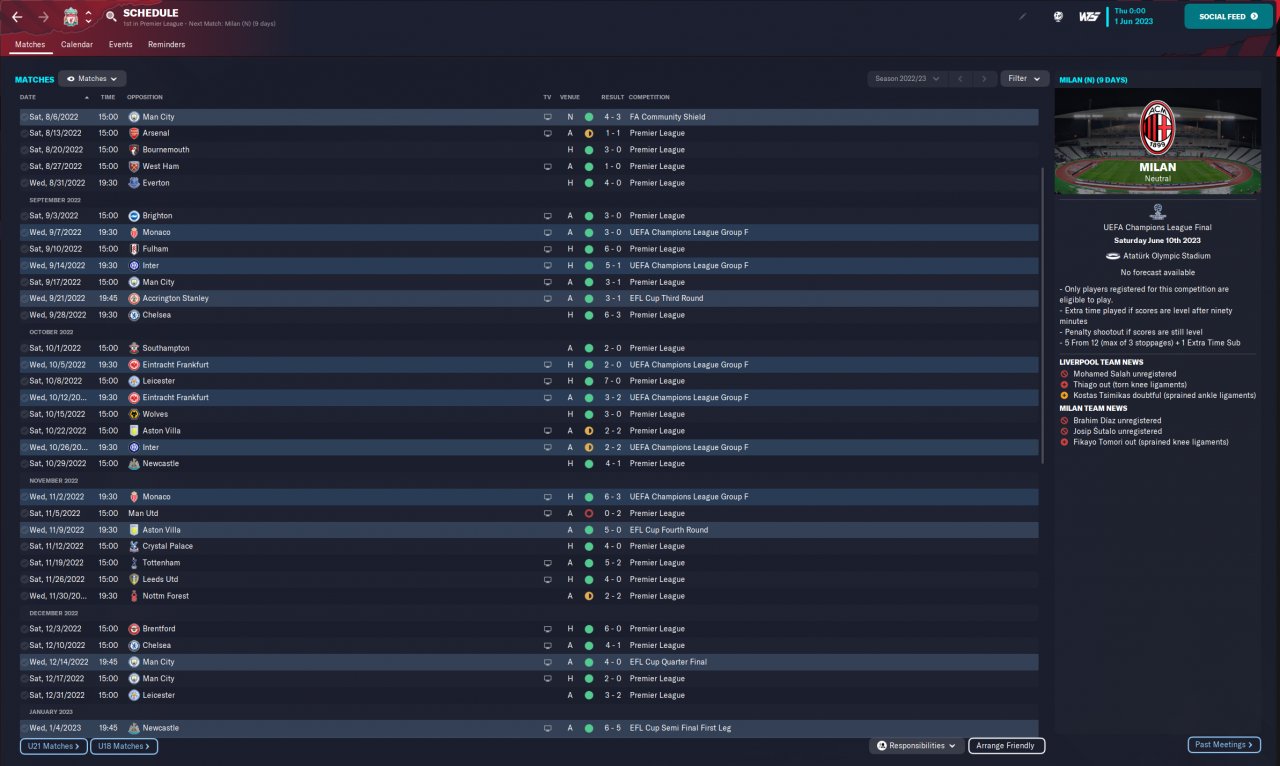Go to the previous season arrow
1280x766 pixels.
pos(960,79)
